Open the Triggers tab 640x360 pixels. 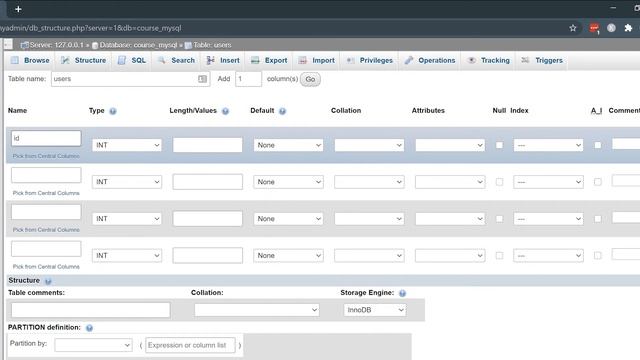[542, 60]
